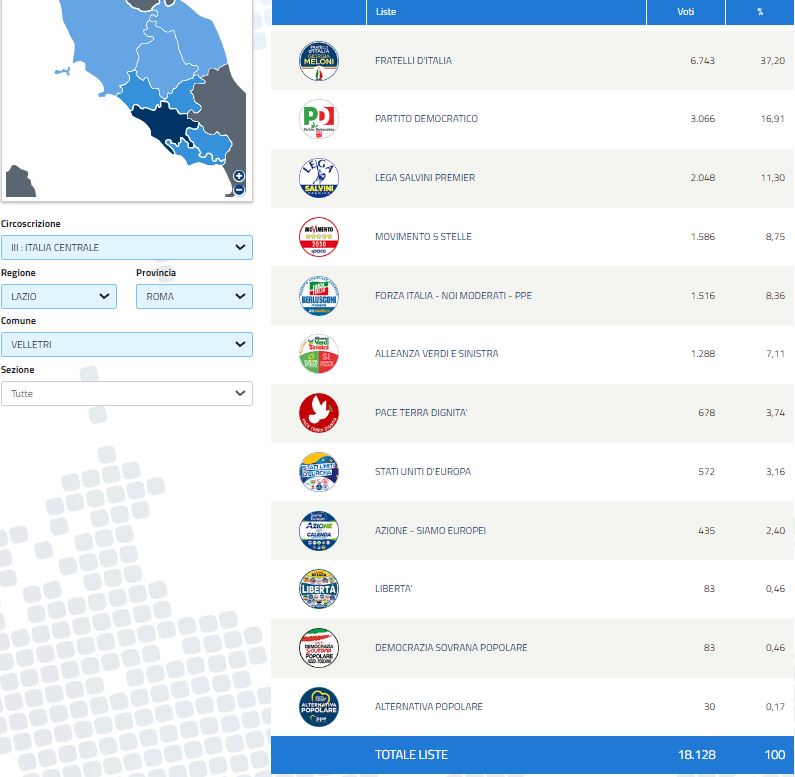Click the Forza Italia Berlusconi logo

coord(319,295)
